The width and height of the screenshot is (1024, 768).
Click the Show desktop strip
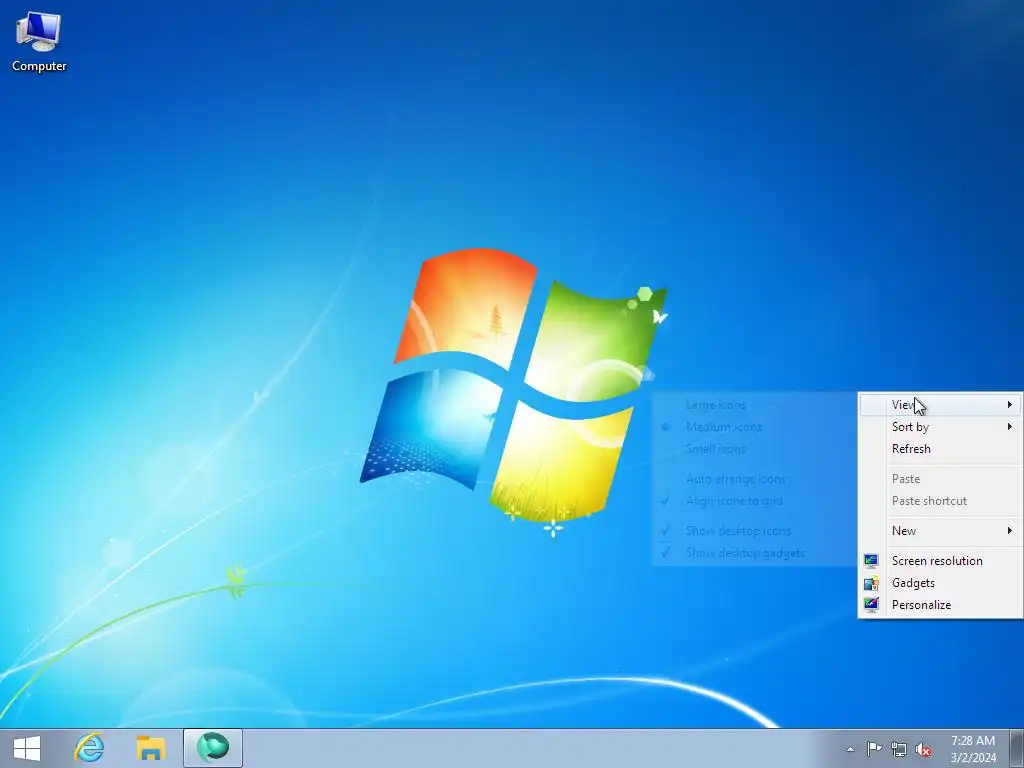click(x=1017, y=748)
